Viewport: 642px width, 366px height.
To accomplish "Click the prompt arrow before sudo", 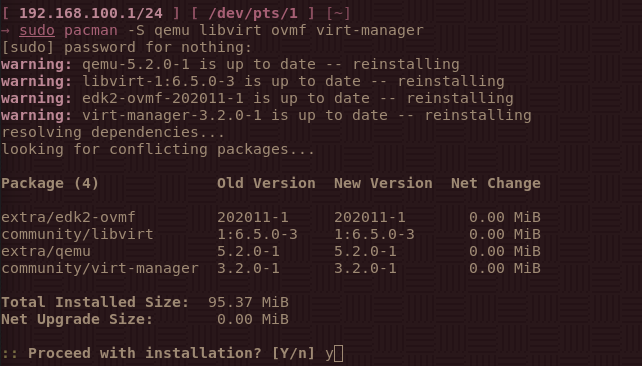I will (x=6, y=31).
